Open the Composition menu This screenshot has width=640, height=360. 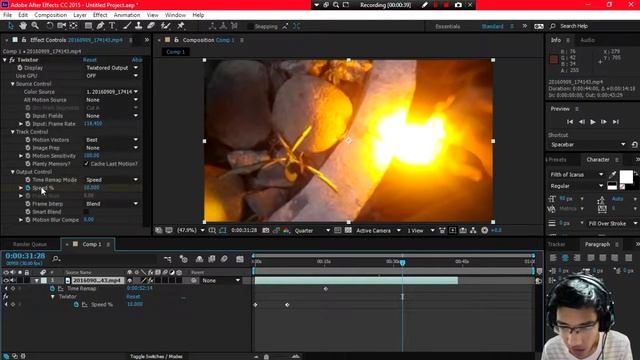tap(51, 15)
